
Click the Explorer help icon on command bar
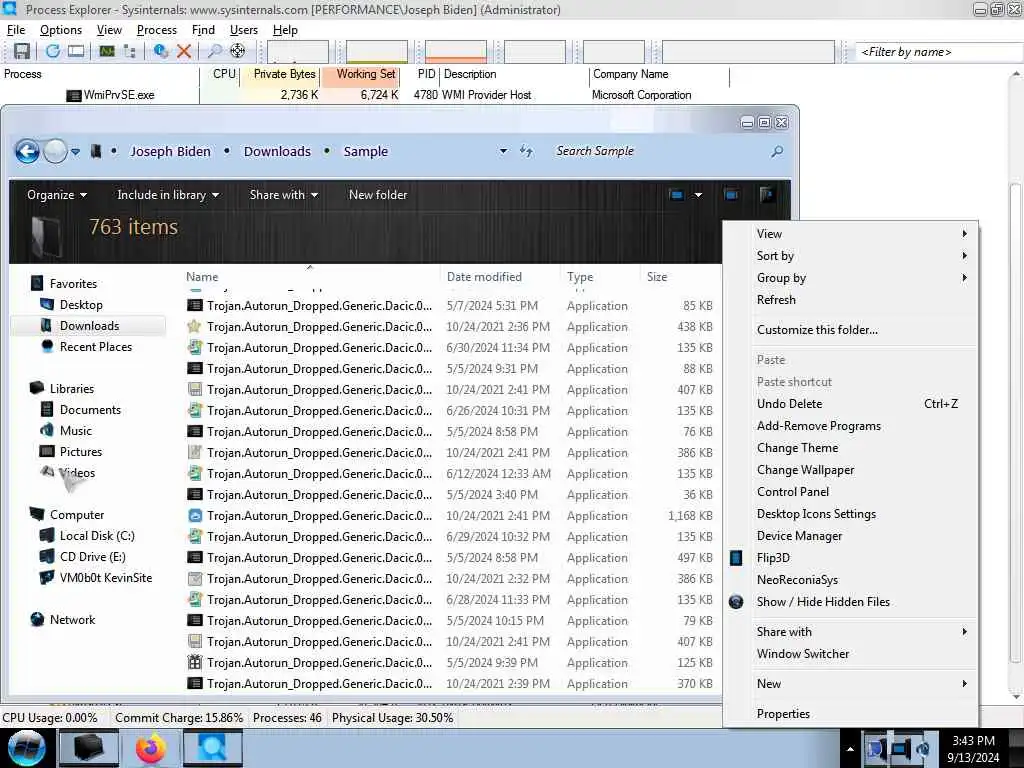(767, 195)
